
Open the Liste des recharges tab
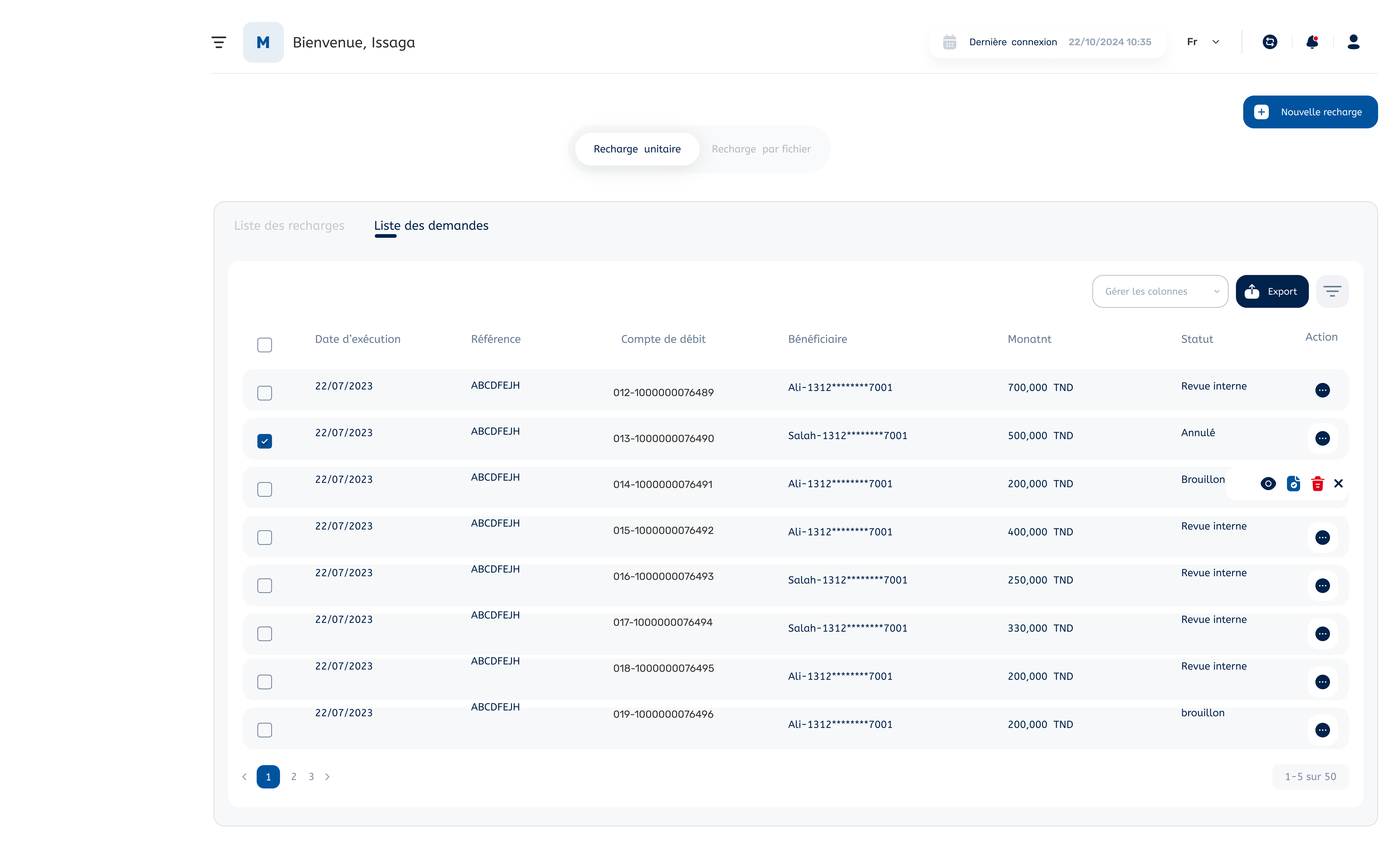point(289,226)
